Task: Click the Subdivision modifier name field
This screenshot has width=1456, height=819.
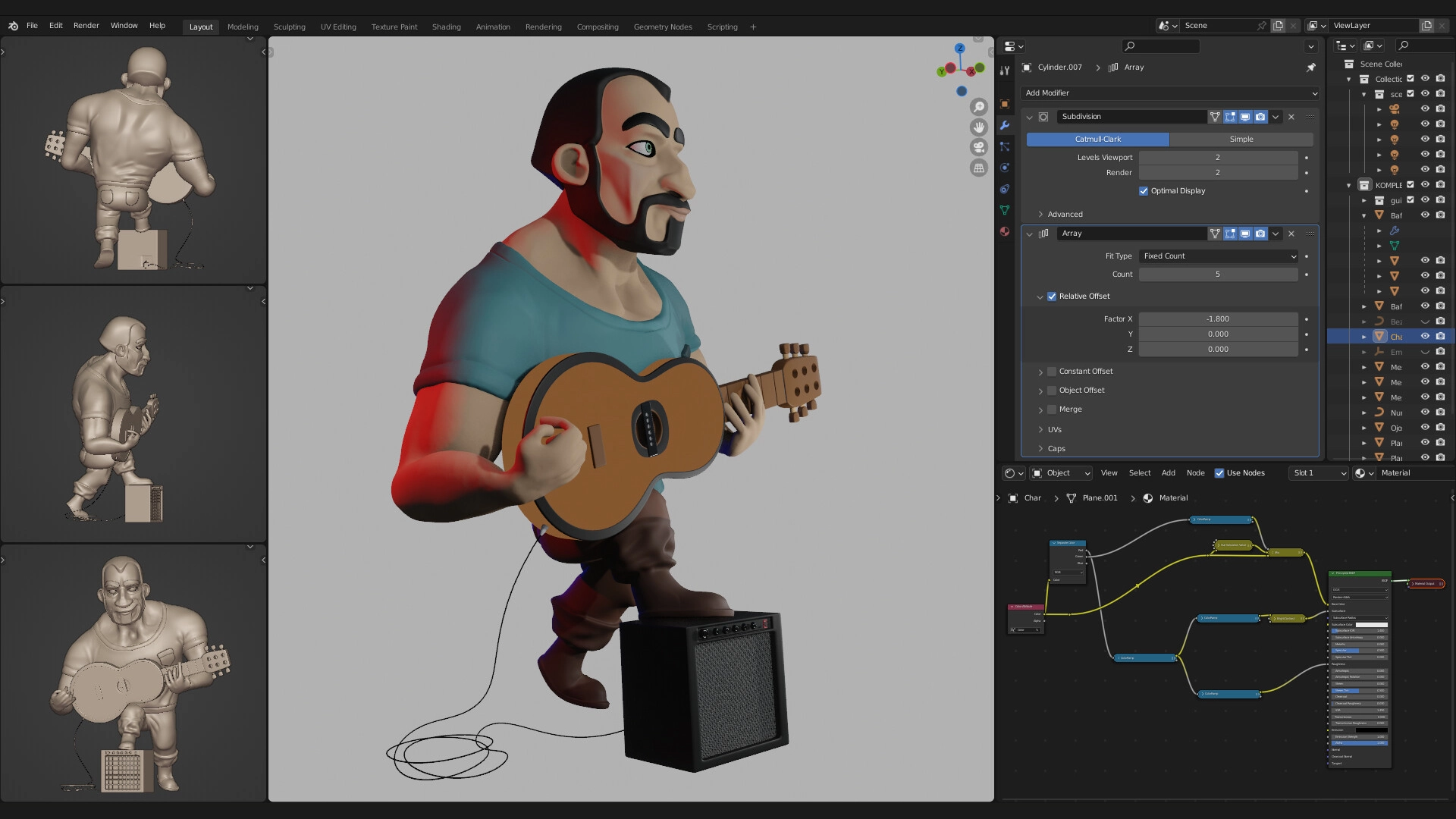Action: tap(1131, 117)
